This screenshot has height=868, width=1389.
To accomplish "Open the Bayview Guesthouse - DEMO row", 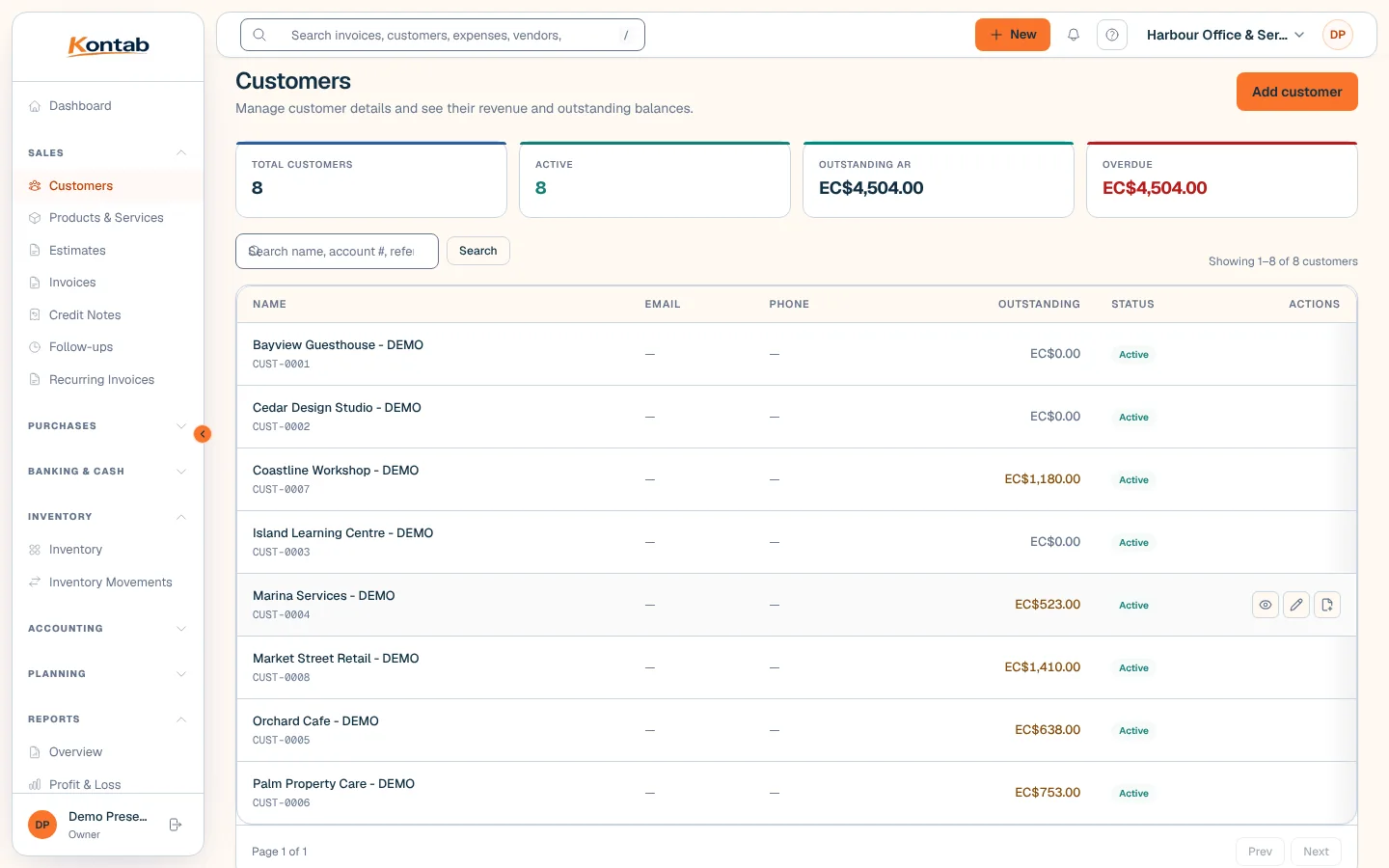I will pos(797,354).
